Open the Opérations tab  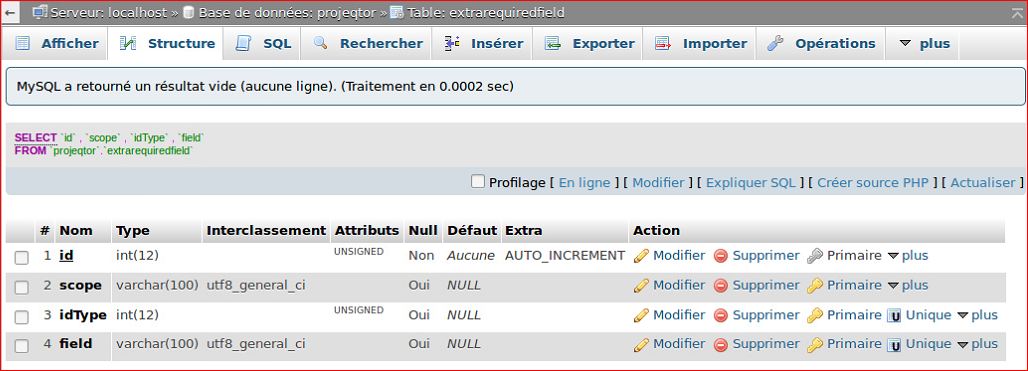click(821, 44)
